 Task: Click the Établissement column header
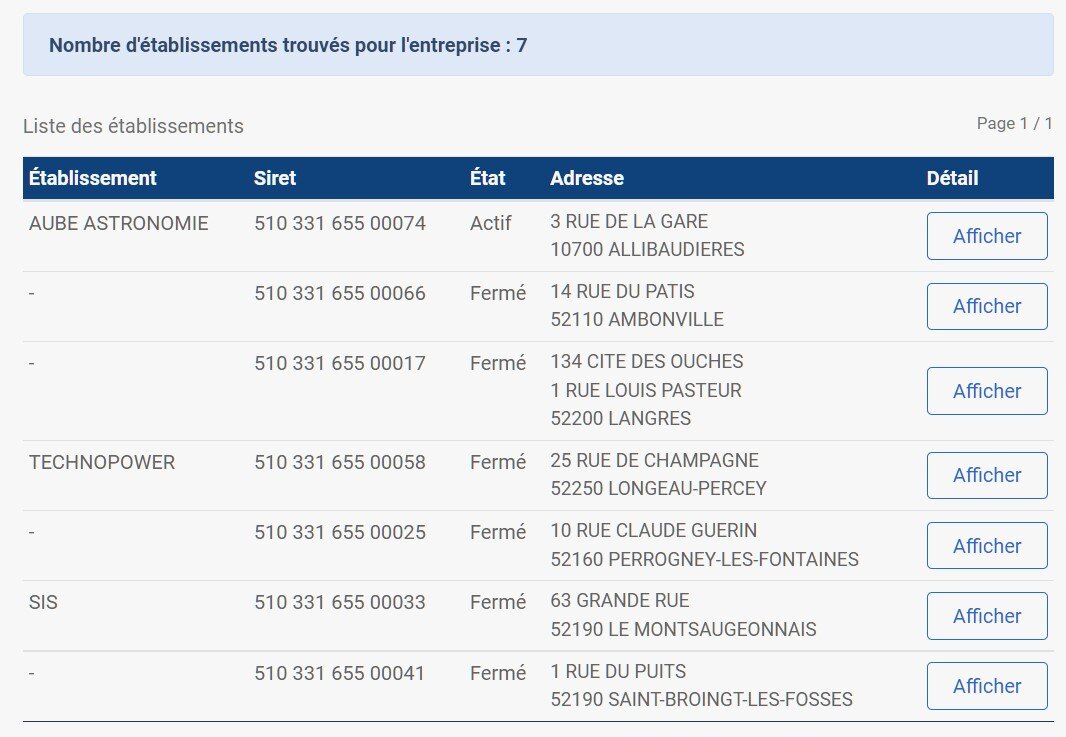93,178
